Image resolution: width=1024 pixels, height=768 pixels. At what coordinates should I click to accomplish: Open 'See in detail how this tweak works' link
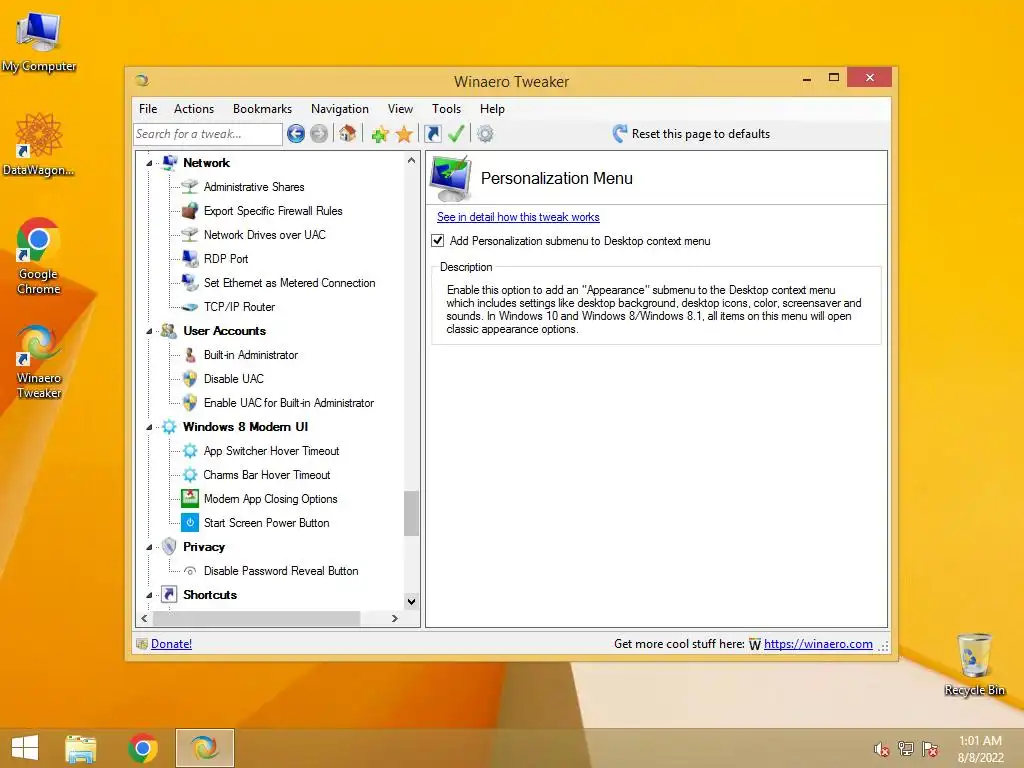(518, 217)
